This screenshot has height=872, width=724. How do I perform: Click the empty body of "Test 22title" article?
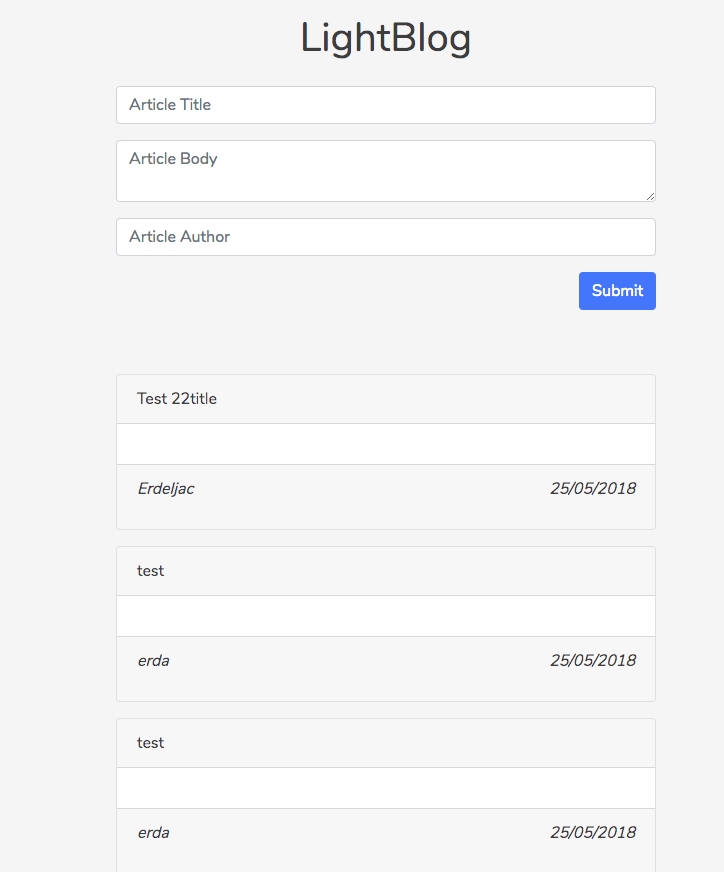[385, 444]
